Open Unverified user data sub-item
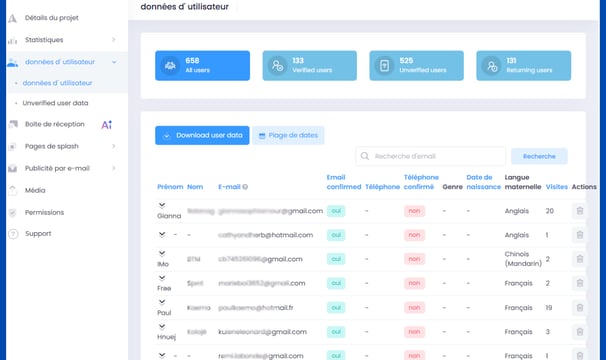This screenshot has height=360, width=606. coord(55,103)
